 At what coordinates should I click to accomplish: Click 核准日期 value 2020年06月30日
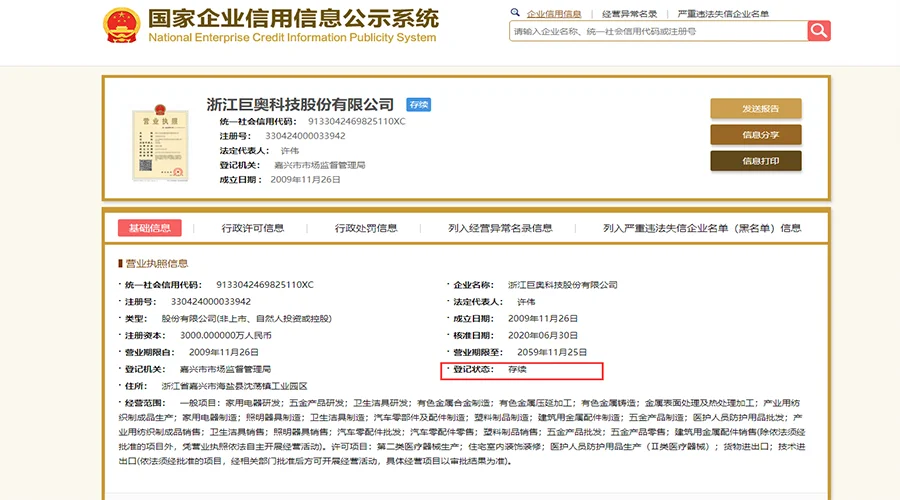tap(543, 335)
